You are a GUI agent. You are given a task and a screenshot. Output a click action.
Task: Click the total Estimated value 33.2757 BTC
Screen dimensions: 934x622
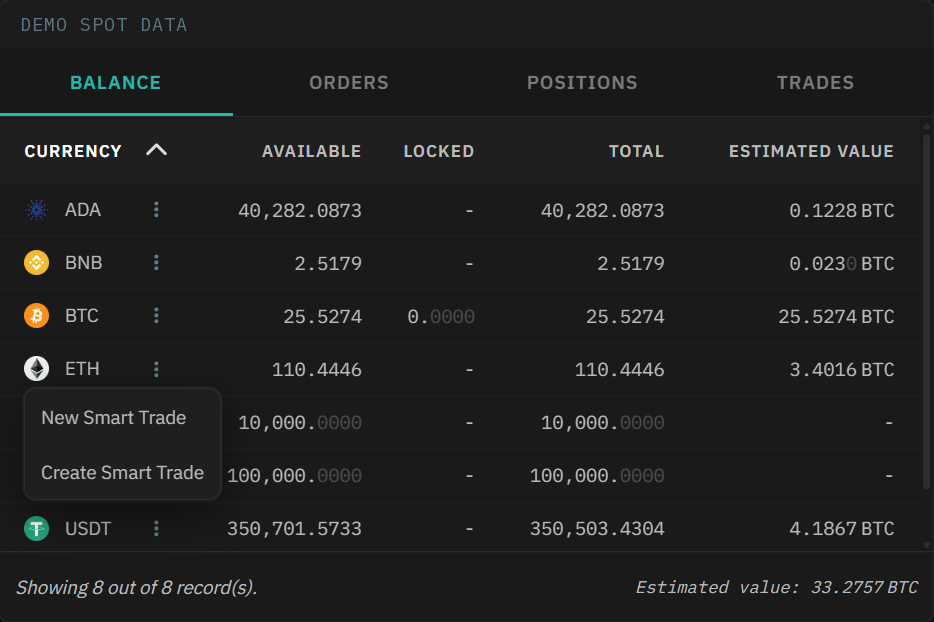[x=777, y=587]
